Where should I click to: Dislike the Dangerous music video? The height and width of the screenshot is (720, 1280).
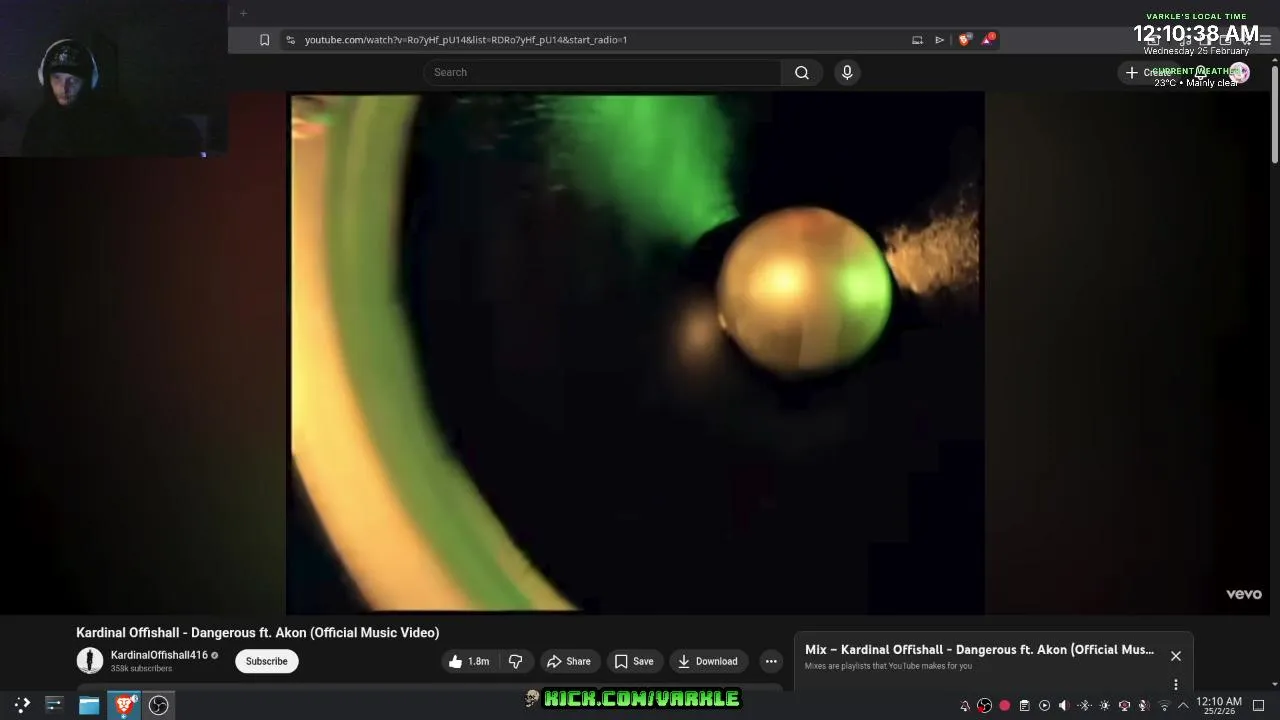coord(515,661)
